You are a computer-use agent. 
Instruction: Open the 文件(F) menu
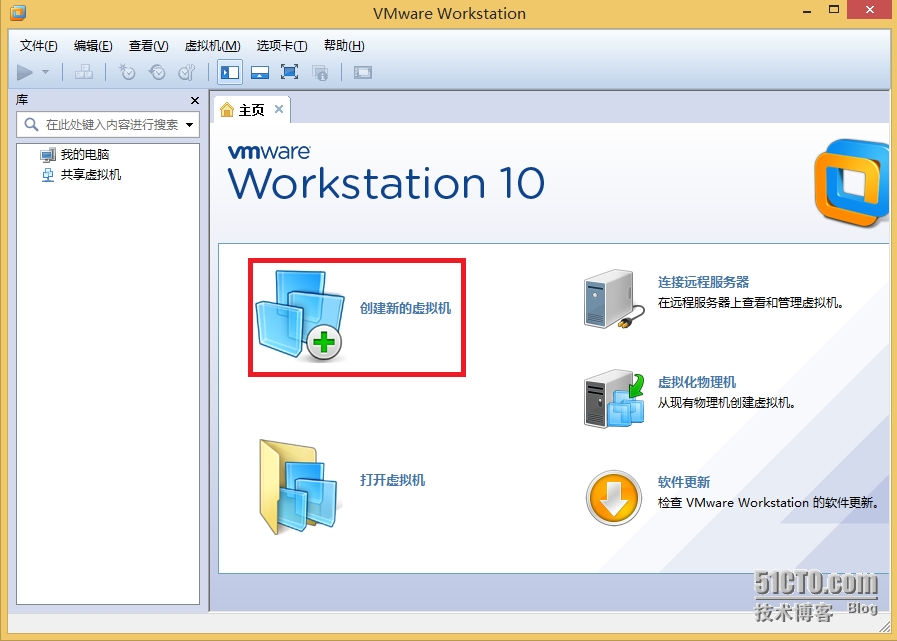[38, 46]
